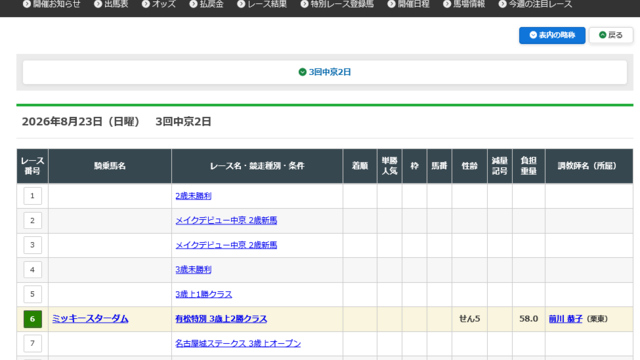Image resolution: width=640 pixels, height=360 pixels.
Task: Click the 負担重量 column header
Action: 529,166
